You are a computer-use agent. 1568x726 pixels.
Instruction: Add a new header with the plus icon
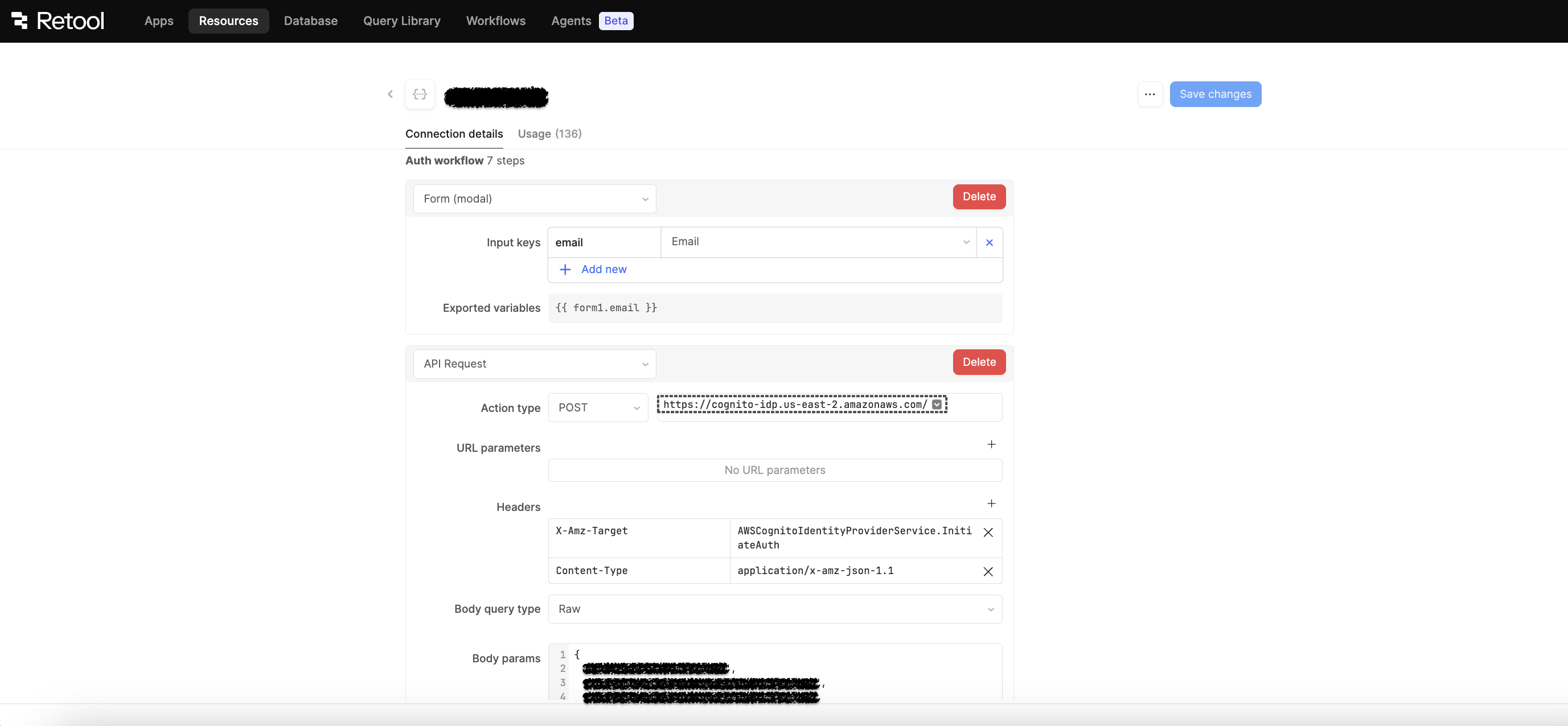991,504
